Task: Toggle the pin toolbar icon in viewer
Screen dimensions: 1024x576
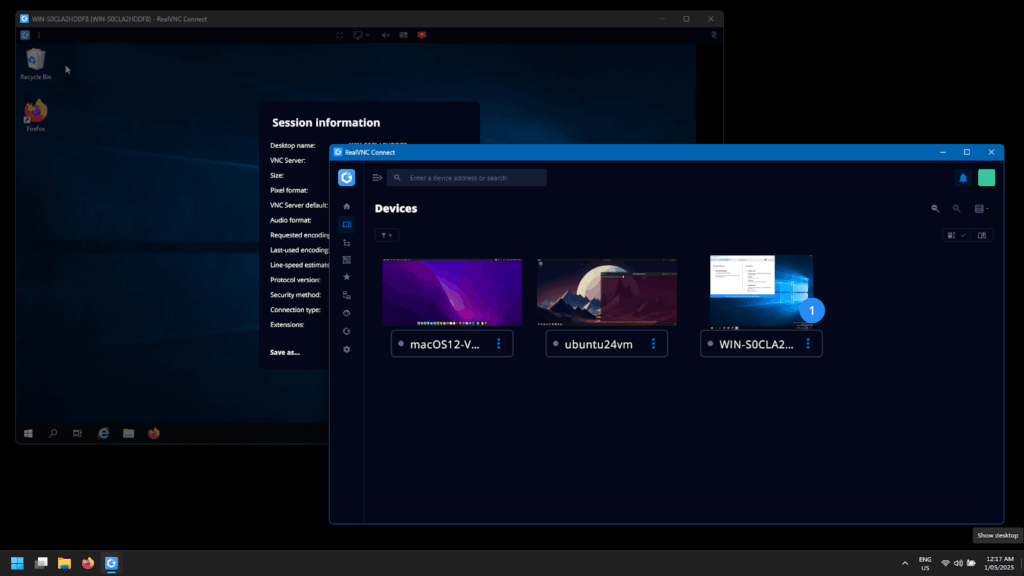Action: pyautogui.click(x=713, y=35)
